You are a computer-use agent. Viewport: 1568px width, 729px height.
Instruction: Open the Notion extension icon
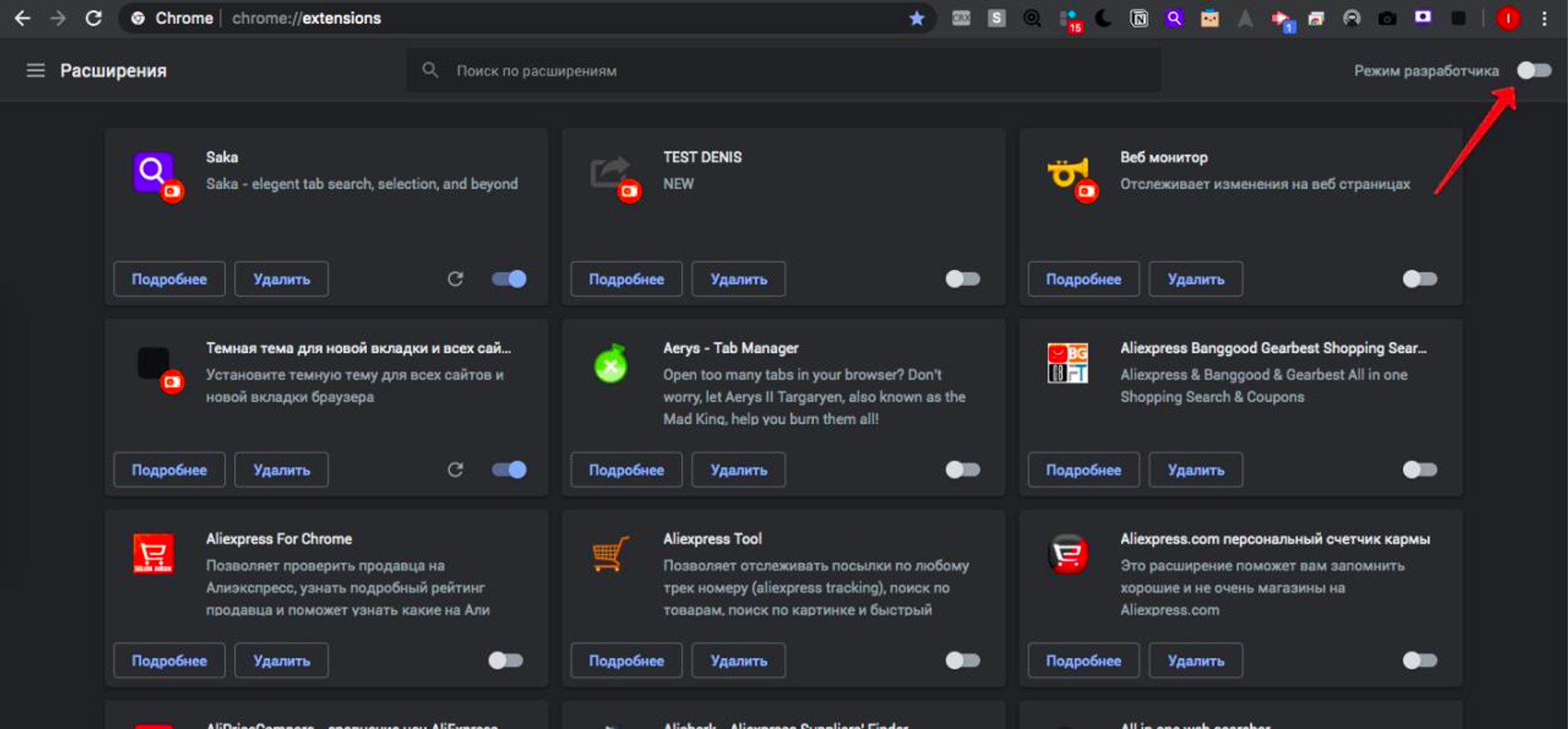(x=1138, y=18)
